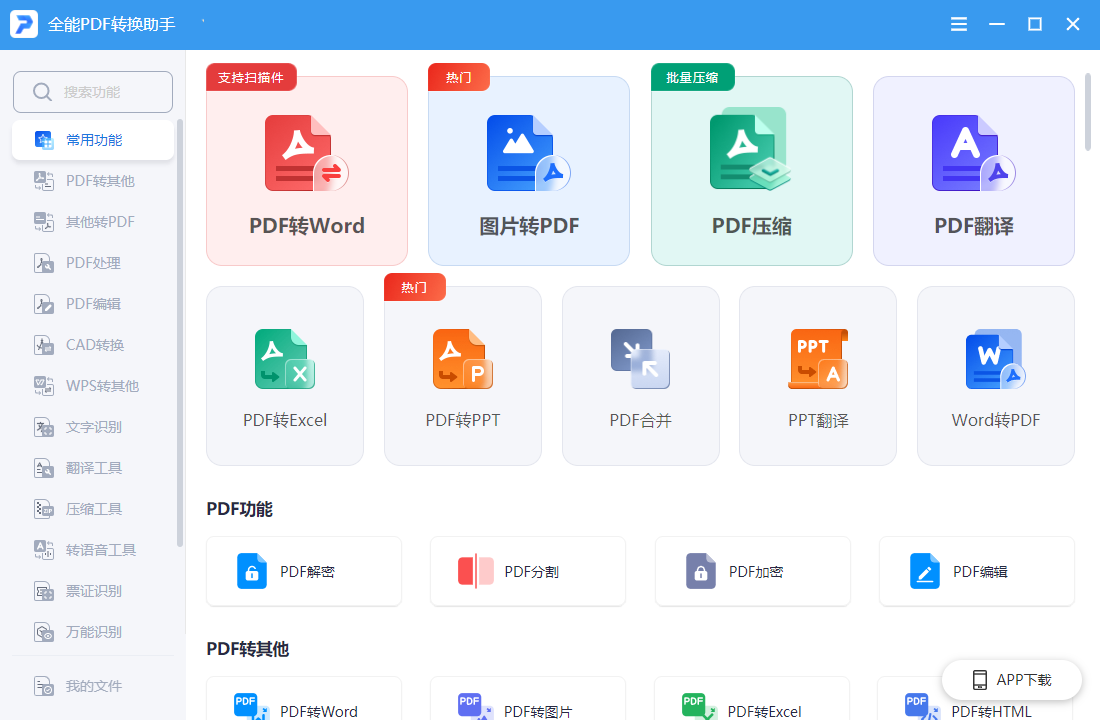Open the PPT翻译 tool

818,375
